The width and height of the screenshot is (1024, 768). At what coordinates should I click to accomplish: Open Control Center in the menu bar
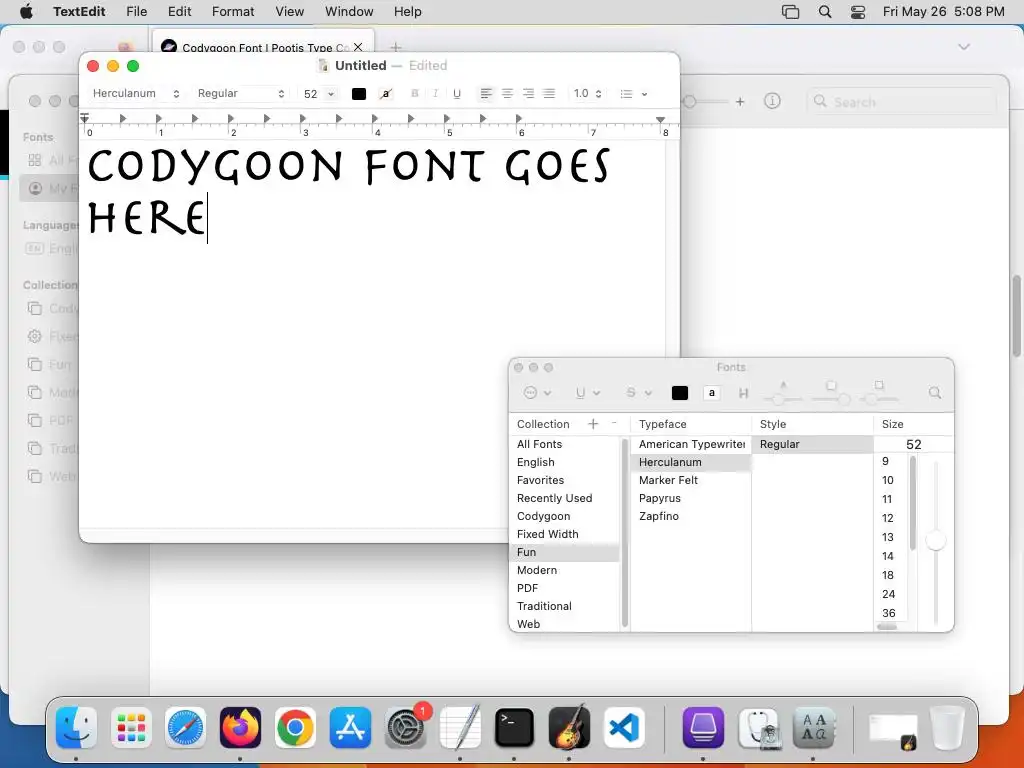pyautogui.click(x=858, y=12)
